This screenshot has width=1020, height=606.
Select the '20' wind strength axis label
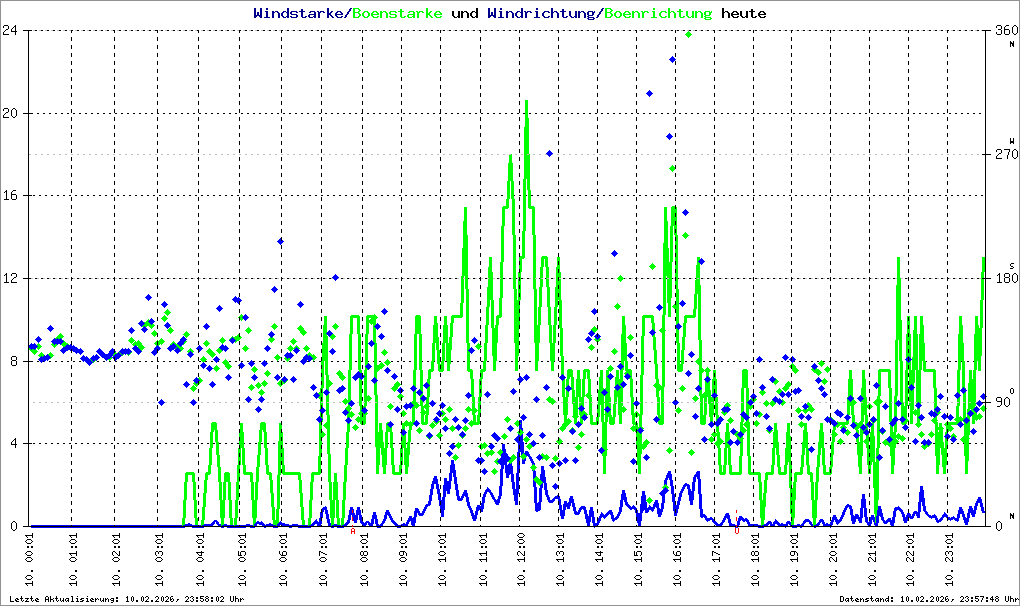(x=10, y=113)
